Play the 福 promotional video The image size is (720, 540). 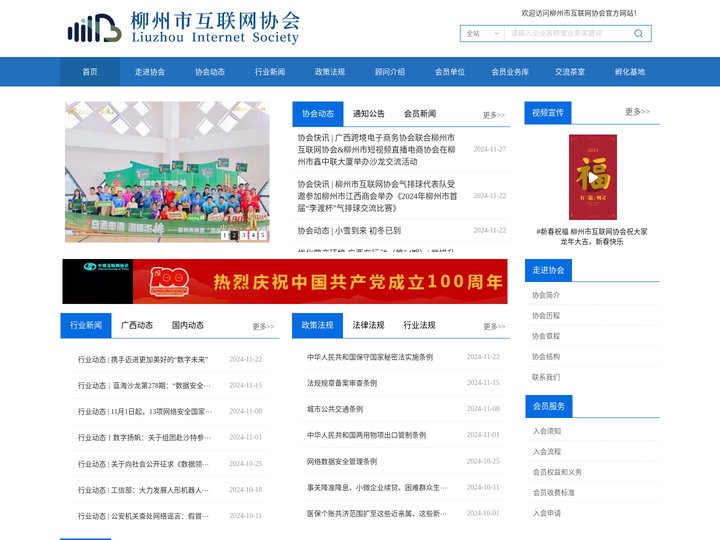click(x=593, y=177)
